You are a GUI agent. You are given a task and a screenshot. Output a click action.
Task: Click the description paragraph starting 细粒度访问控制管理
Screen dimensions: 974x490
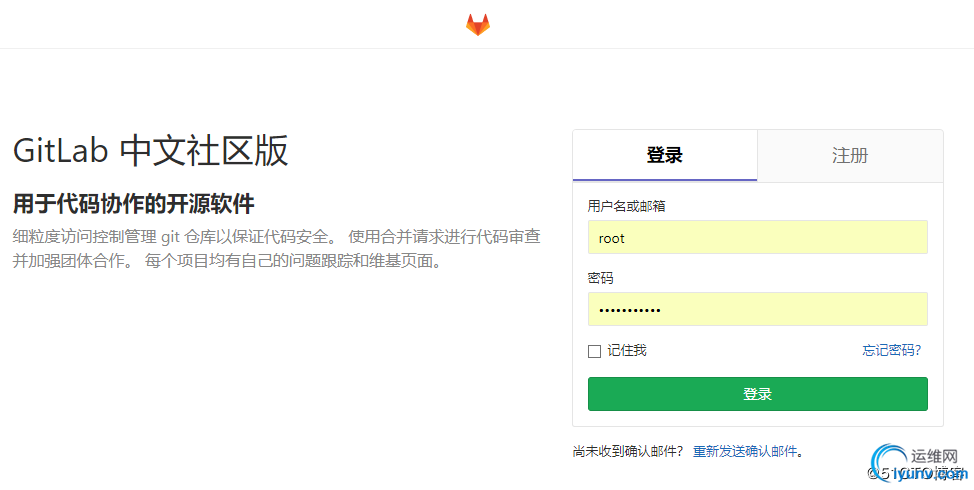click(276, 248)
